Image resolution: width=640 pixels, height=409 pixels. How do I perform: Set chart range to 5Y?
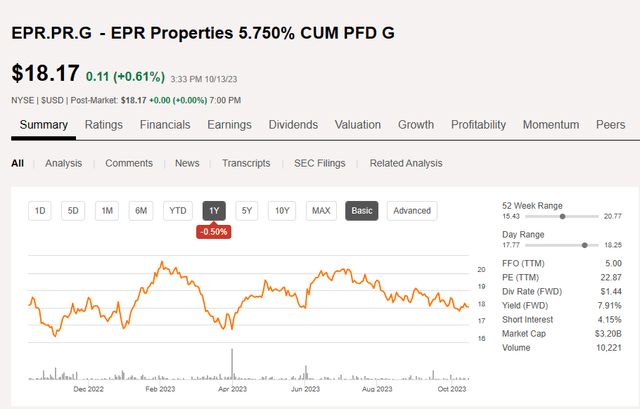pyautogui.click(x=248, y=210)
